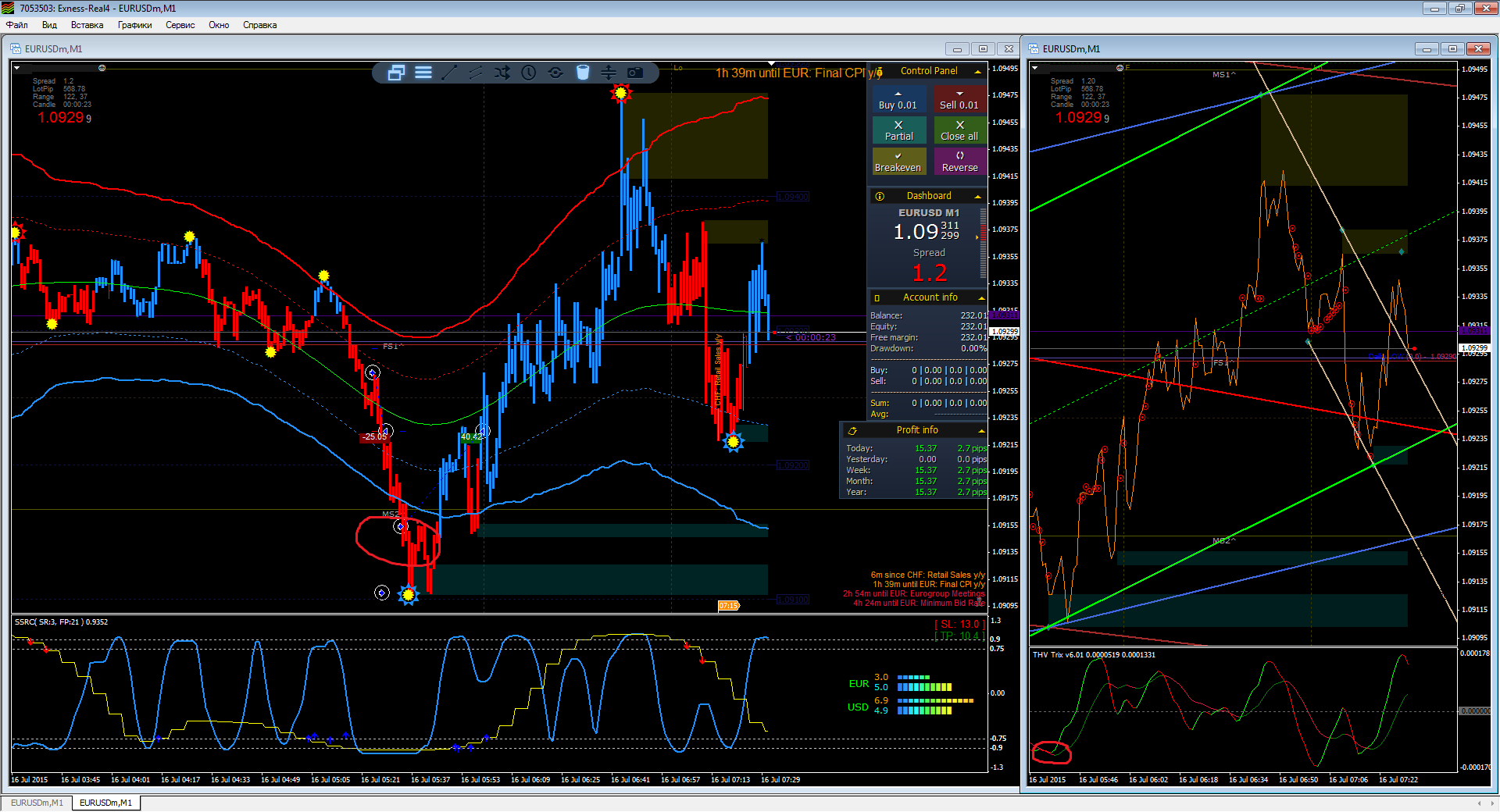Click the EUR currency strength meter bars

(x=924, y=683)
